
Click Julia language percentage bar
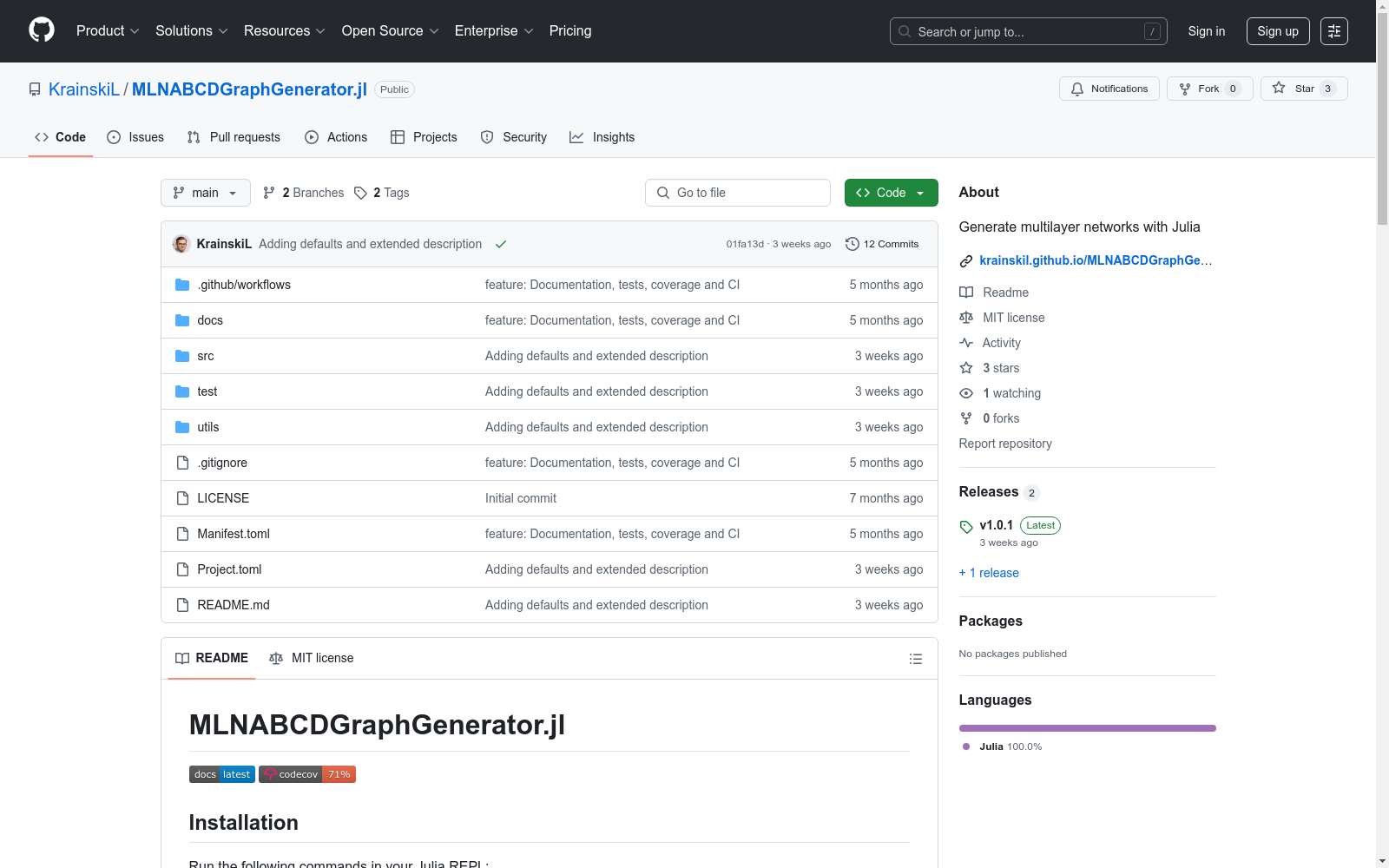pos(1088,728)
